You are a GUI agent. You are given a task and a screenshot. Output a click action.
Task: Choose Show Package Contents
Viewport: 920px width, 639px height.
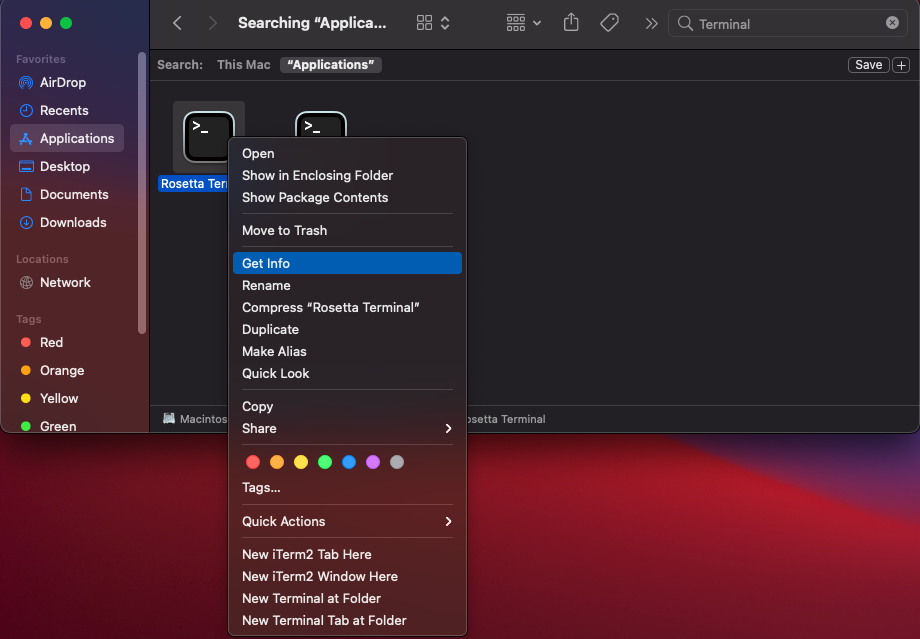coord(347,197)
